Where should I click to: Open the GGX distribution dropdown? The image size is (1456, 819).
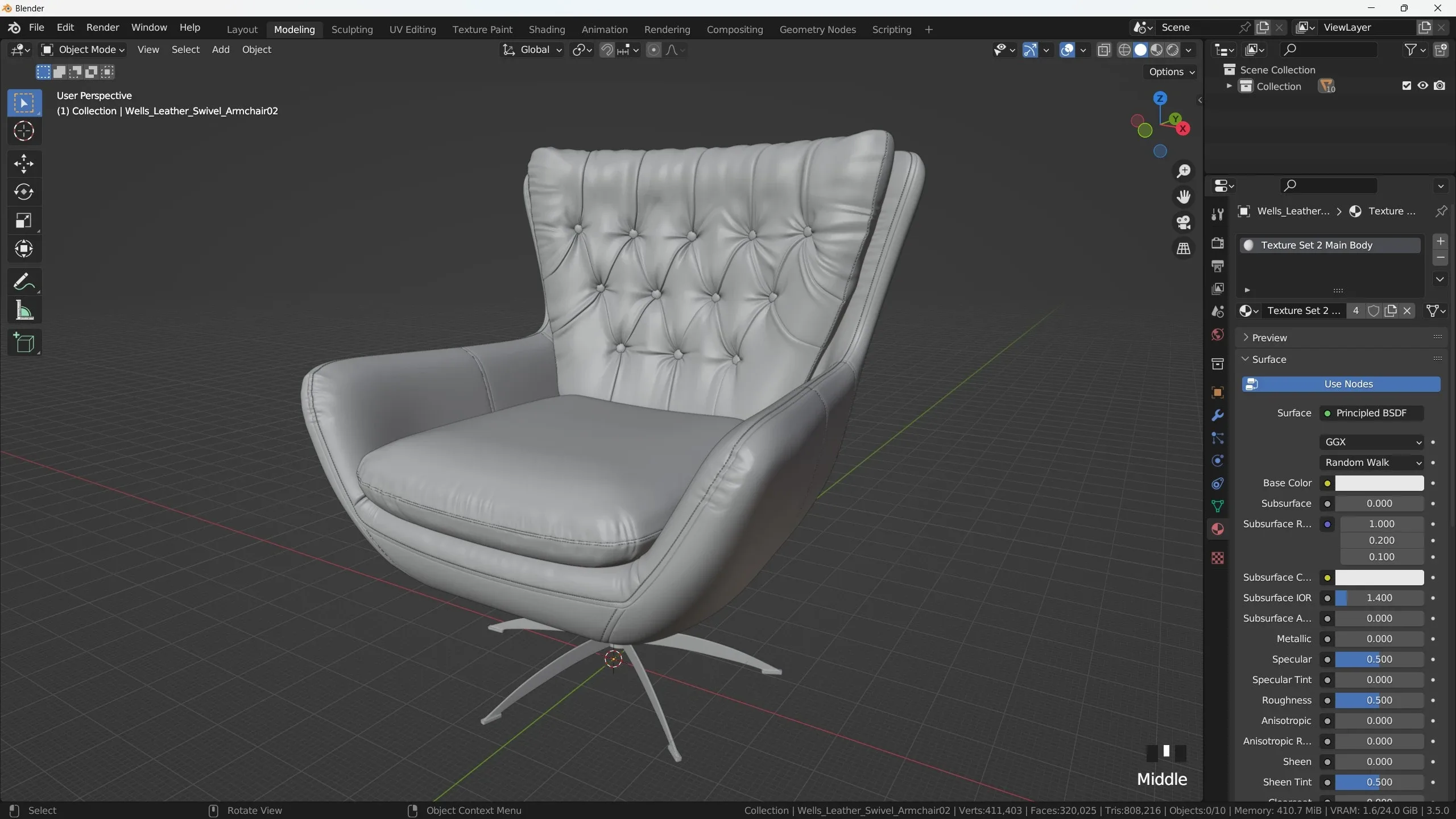pos(1371,442)
